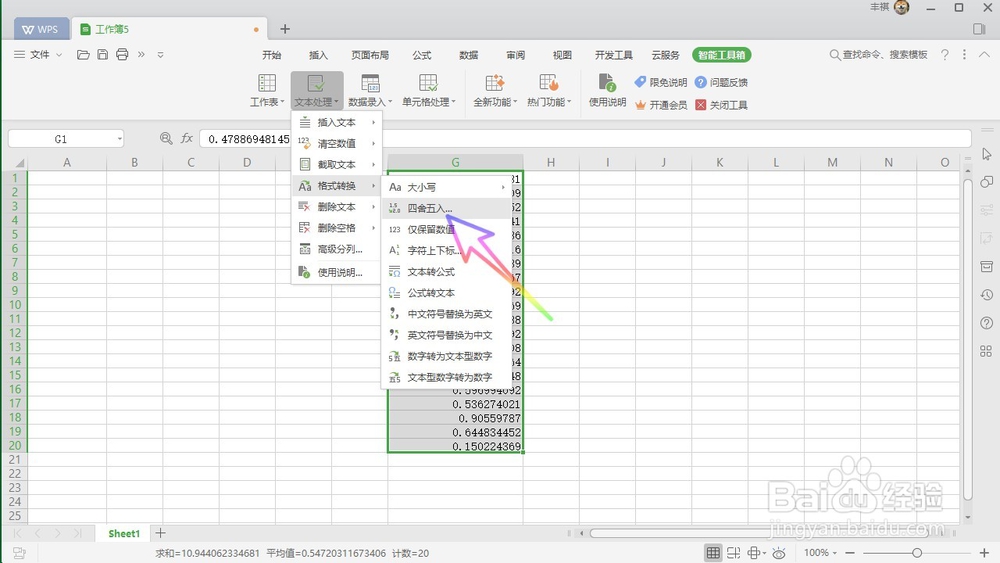1000x563 pixels.
Task: Select 字符上下标... menu item
Action: (x=446, y=251)
